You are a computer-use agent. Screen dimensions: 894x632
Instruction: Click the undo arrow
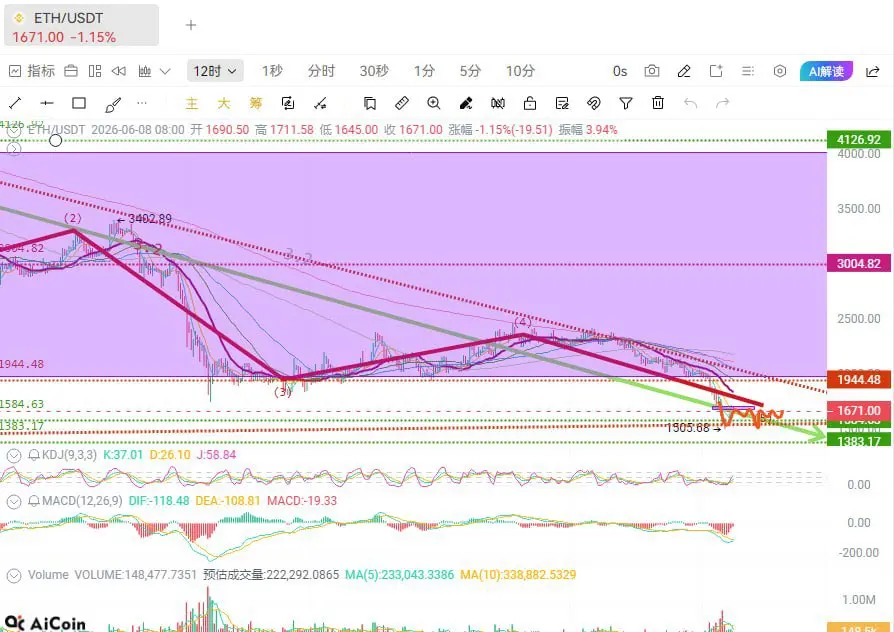click(x=690, y=103)
